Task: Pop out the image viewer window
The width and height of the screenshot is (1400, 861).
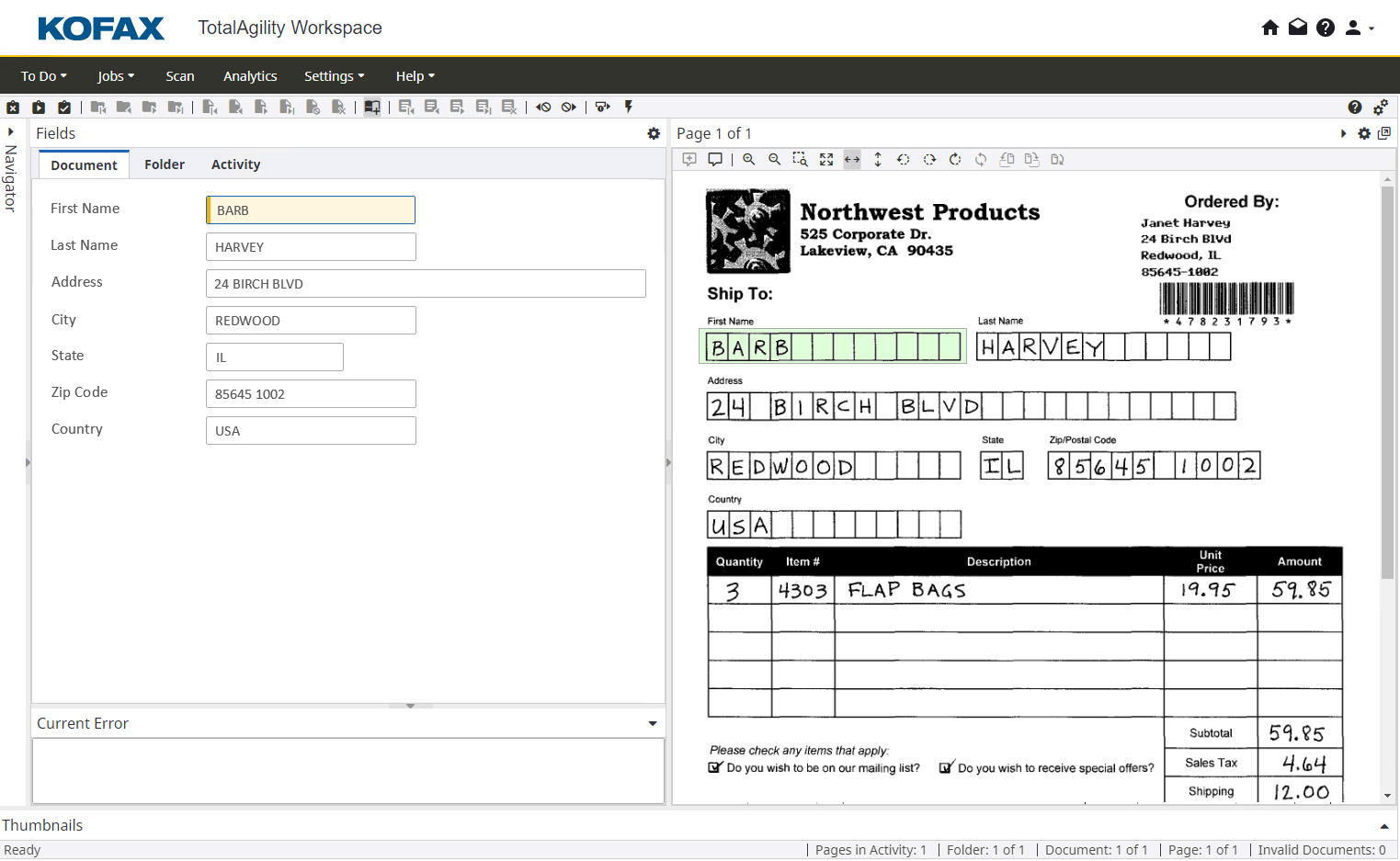Action: tap(1384, 133)
